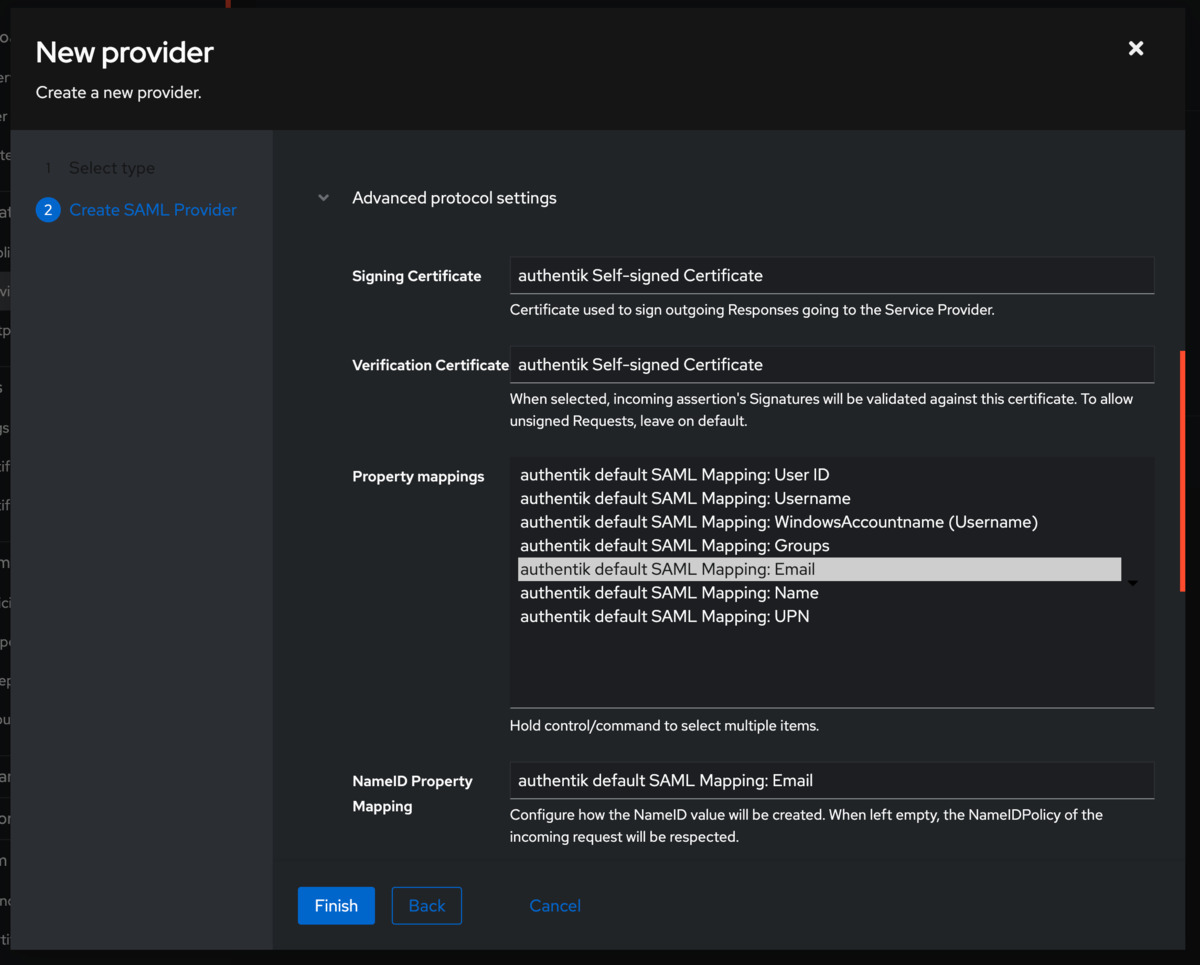Select the Groups SAML mapping

point(819,545)
